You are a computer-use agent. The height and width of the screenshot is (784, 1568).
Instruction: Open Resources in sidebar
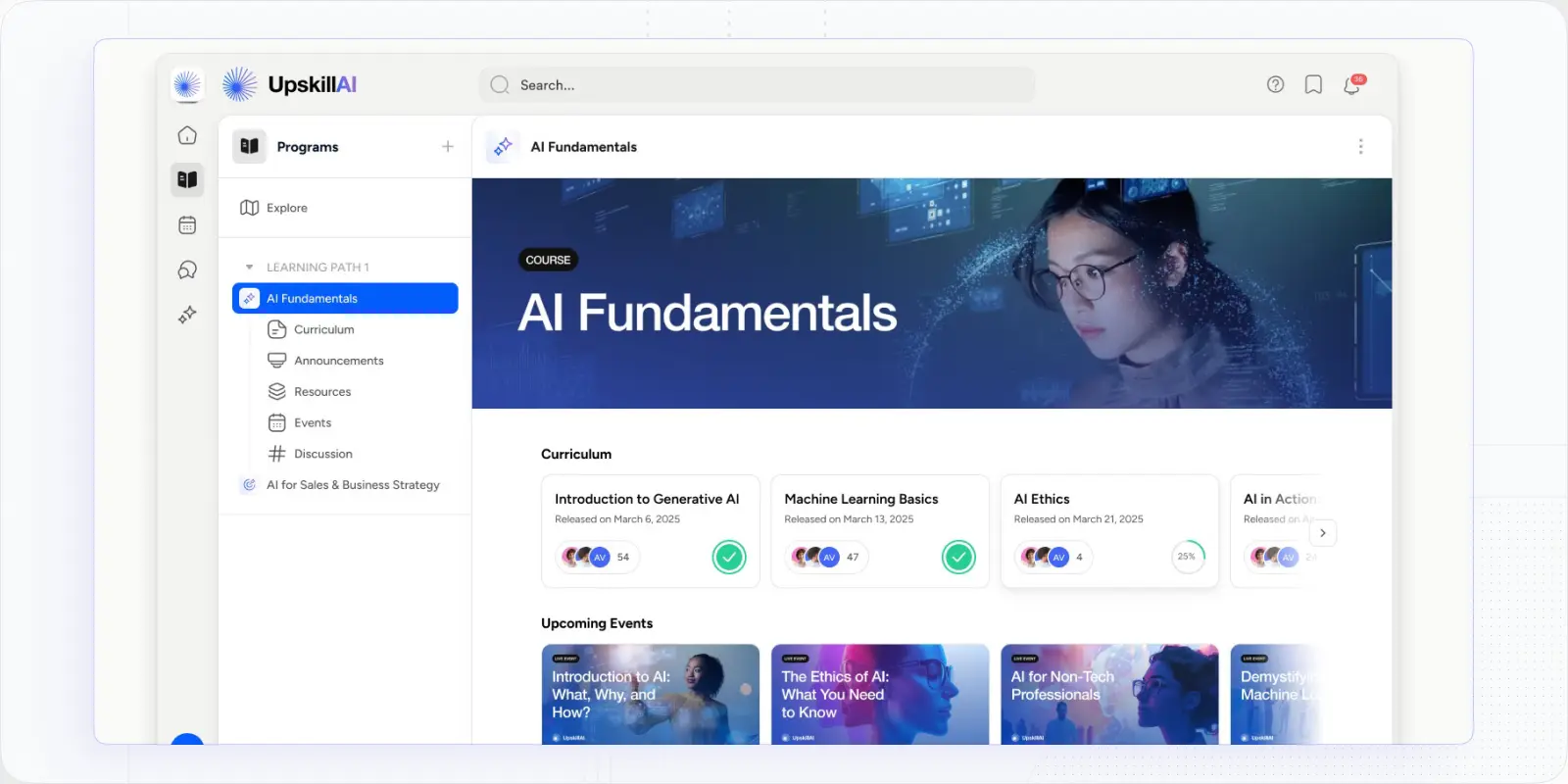coord(322,392)
